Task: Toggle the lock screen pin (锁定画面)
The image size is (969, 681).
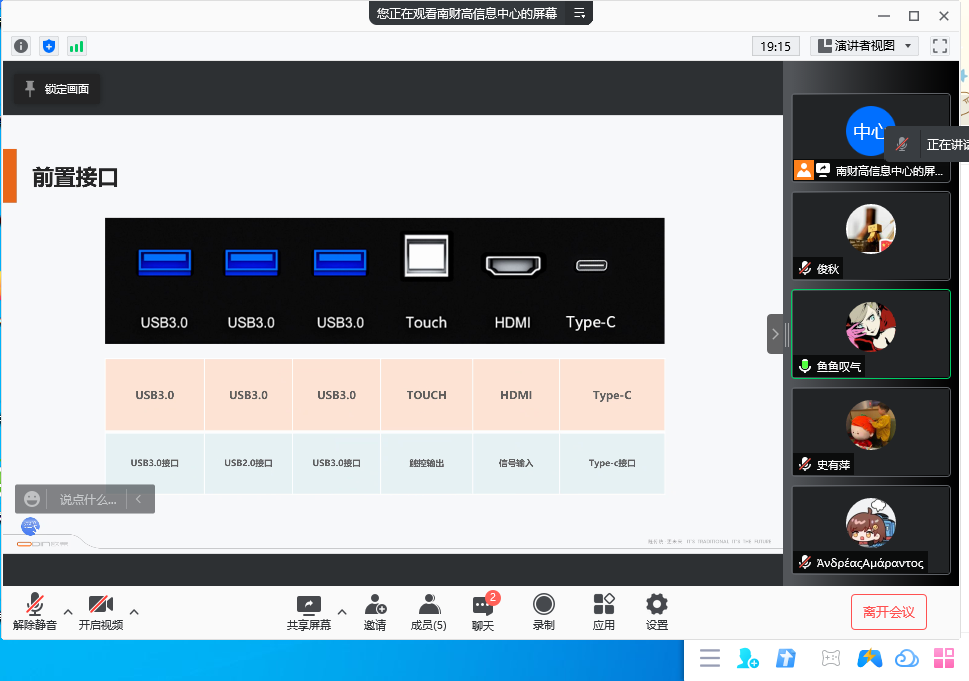Action: [56, 89]
